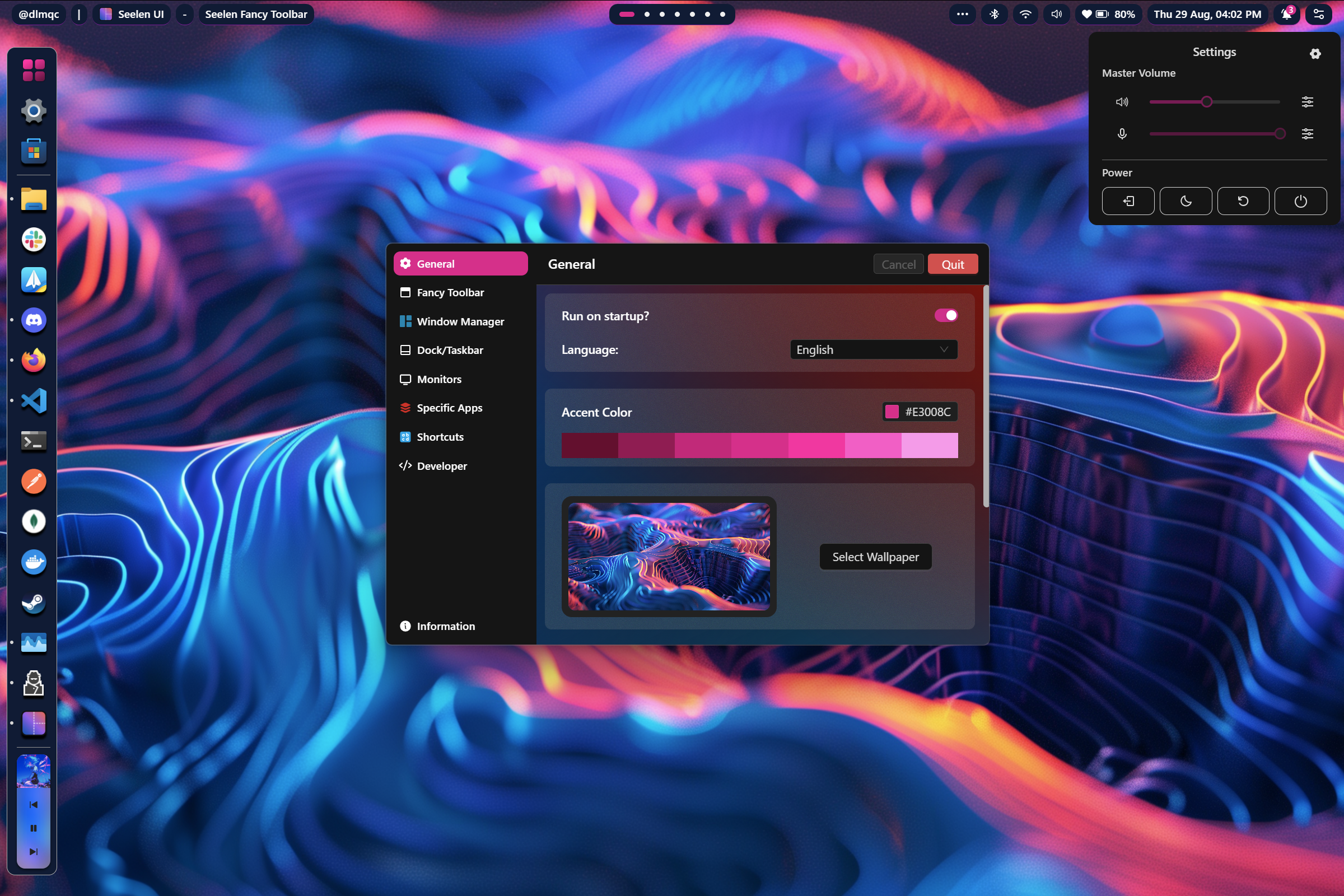Open the Docker Desktop dock icon
The height and width of the screenshot is (896, 1344).
(x=34, y=562)
